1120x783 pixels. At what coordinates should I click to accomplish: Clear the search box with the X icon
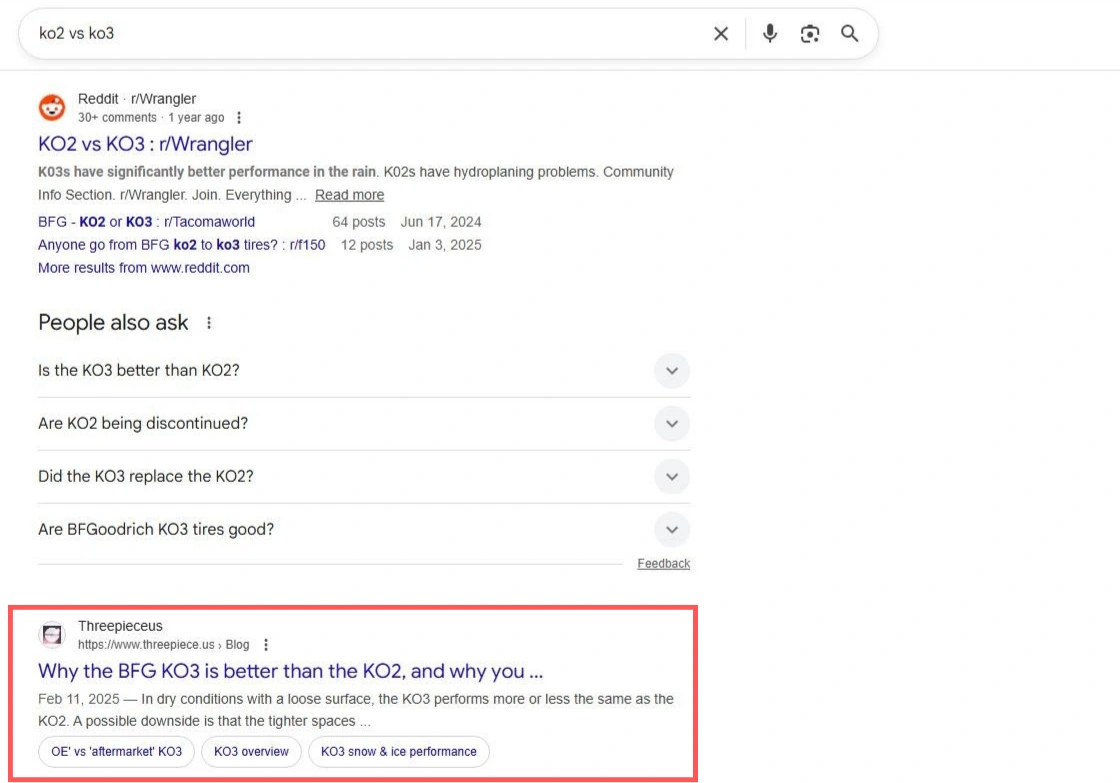(721, 34)
